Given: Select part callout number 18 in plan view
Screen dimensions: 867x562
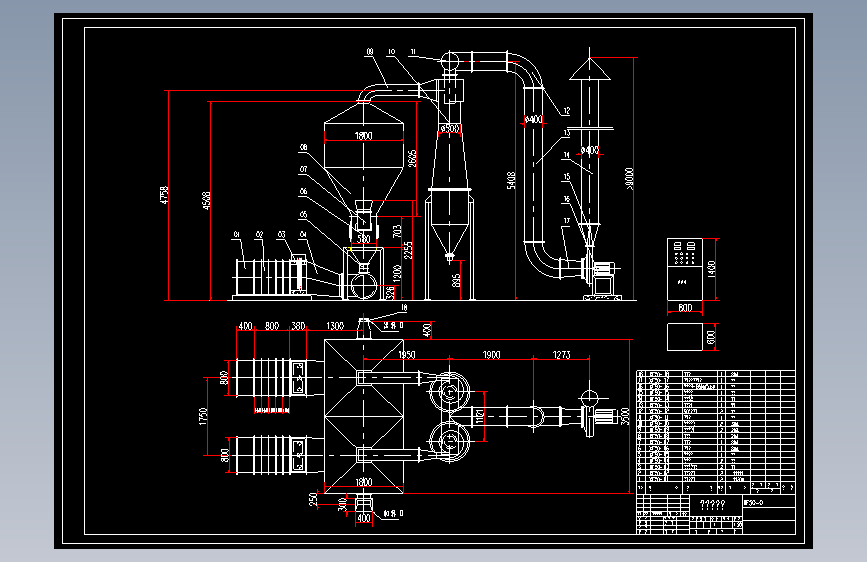Looking at the screenshot, I should 404,308.
